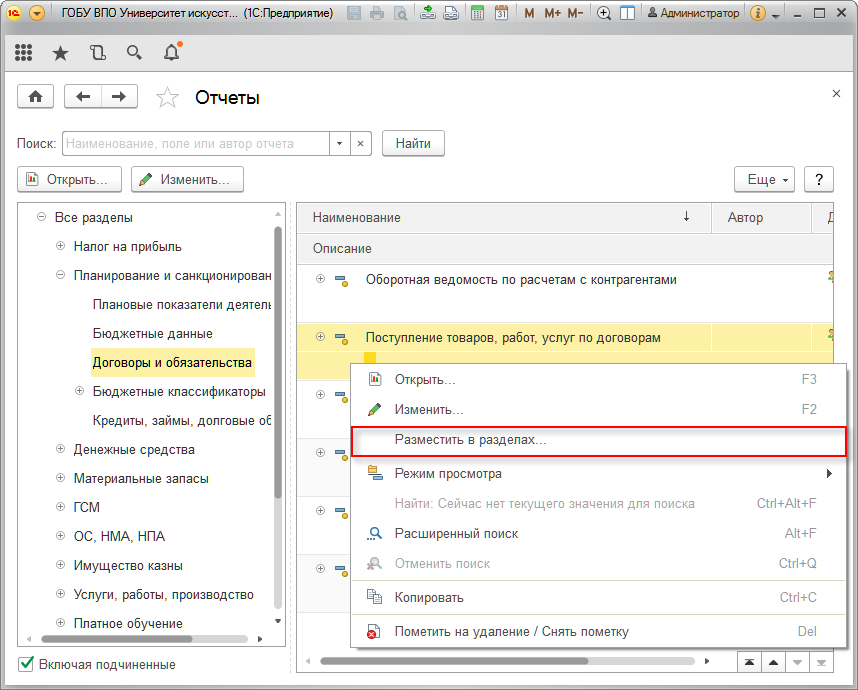Click Администратор user name
This screenshot has width=858, height=690.
[x=693, y=13]
